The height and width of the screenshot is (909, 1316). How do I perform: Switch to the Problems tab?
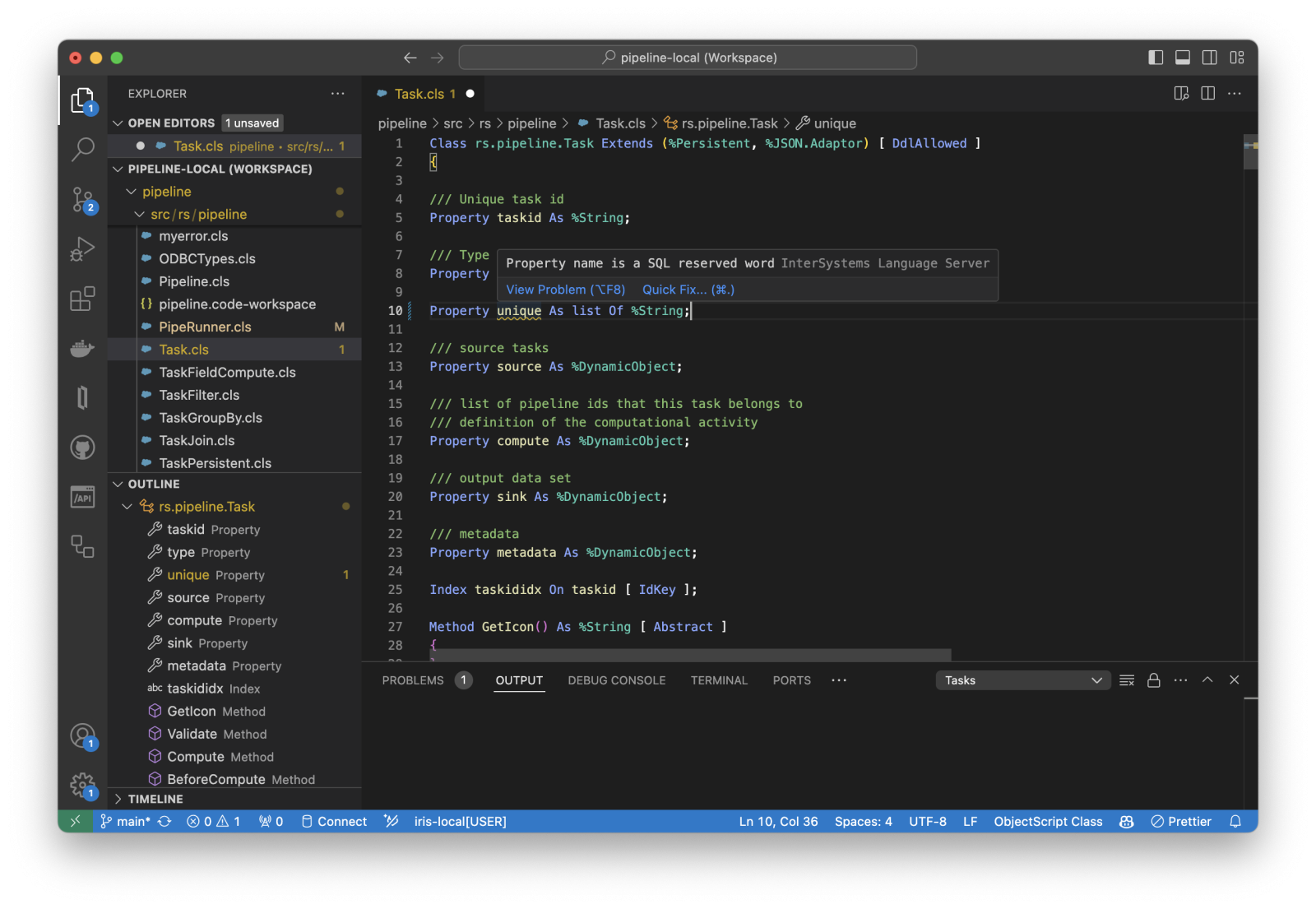(x=413, y=680)
